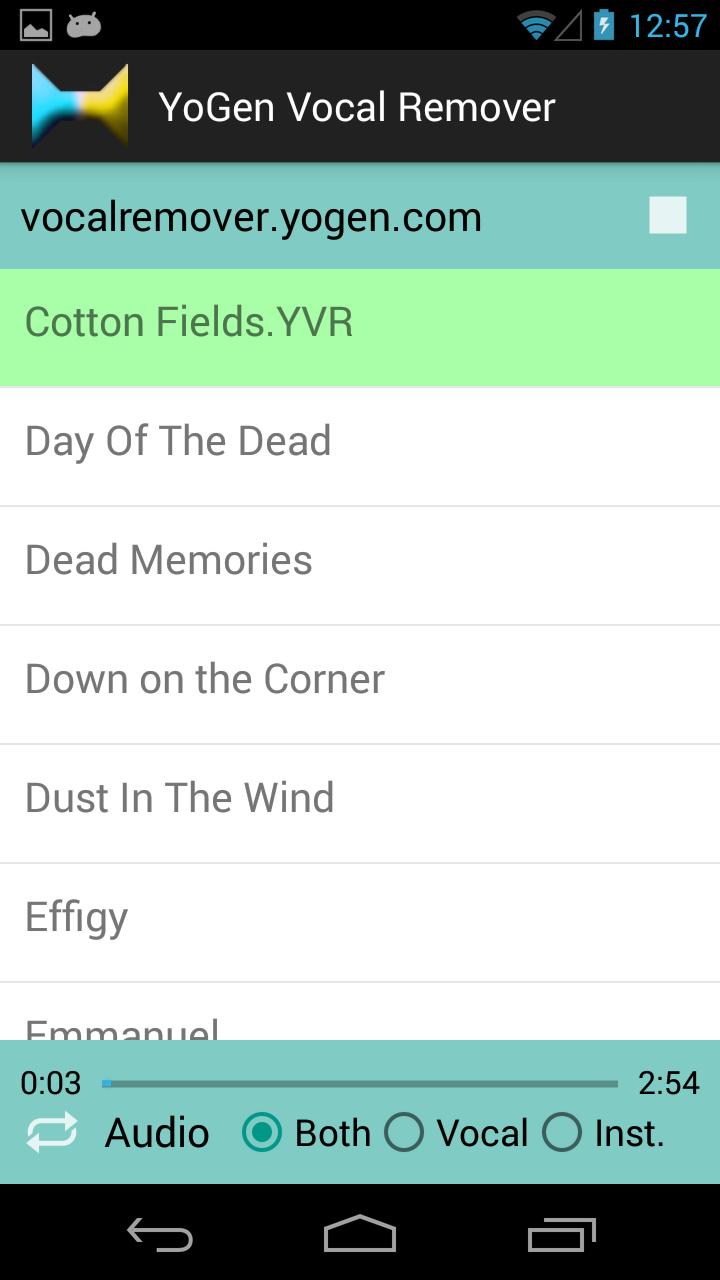Toggle the repeat loop icon
The width and height of the screenshot is (720, 1280).
click(x=52, y=1133)
